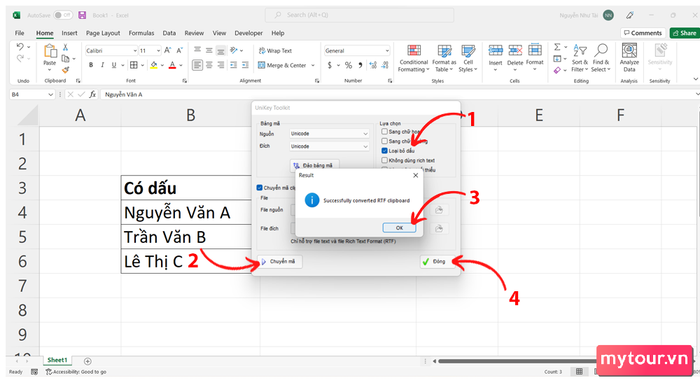Click the horizontal scrollbar at bottom
Image resolution: width=700 pixels, height=385 pixels.
[518, 361]
